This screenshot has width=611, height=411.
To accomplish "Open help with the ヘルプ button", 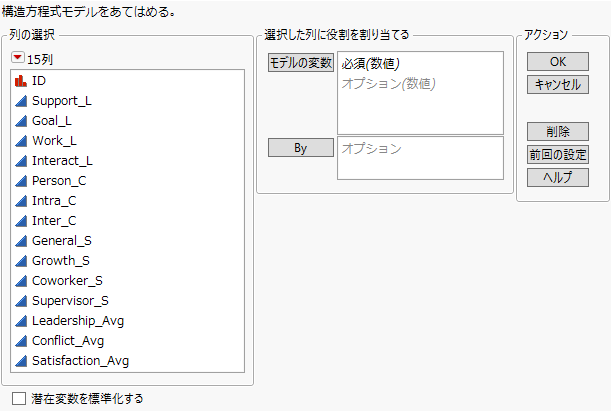I will [x=557, y=176].
